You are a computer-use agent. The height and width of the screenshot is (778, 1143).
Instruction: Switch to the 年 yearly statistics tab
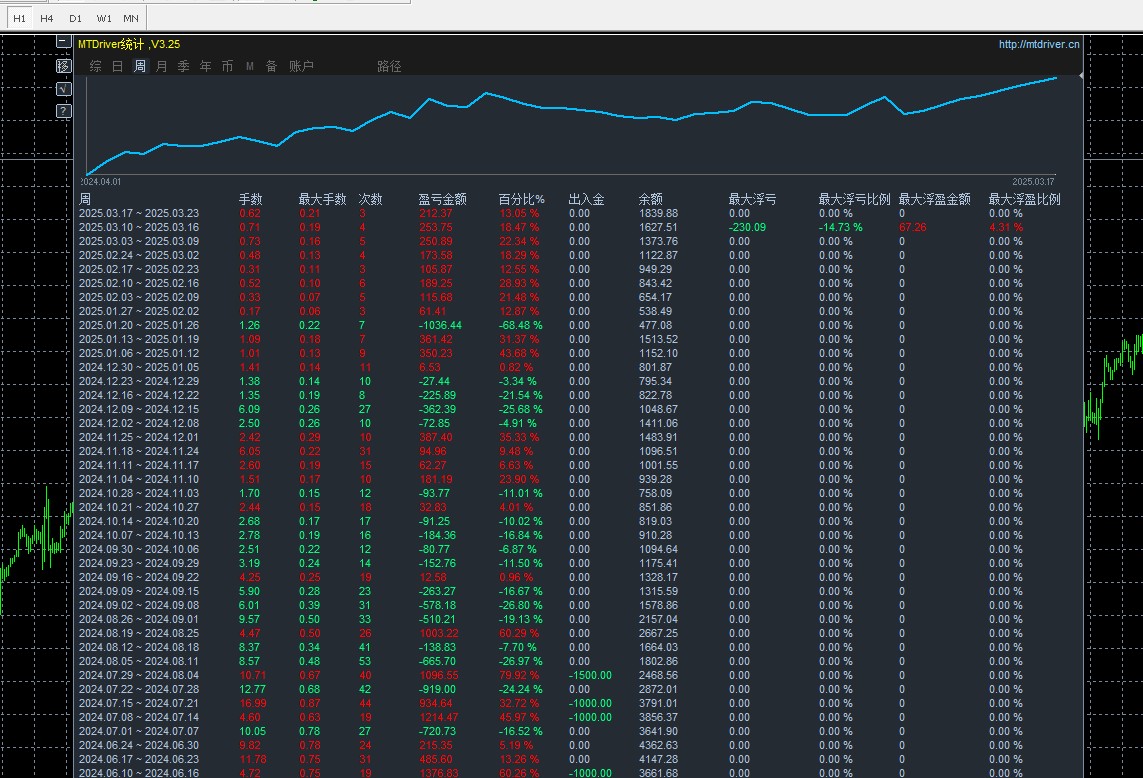206,66
